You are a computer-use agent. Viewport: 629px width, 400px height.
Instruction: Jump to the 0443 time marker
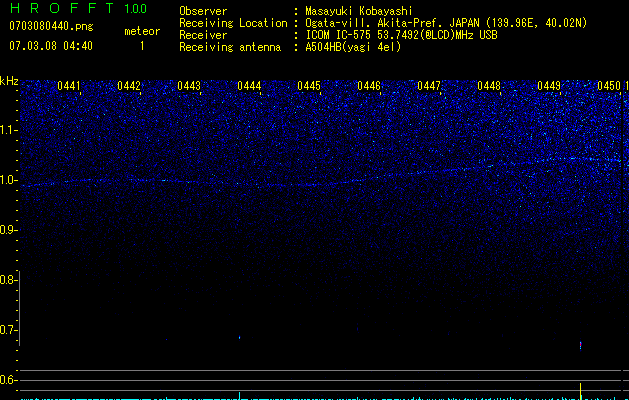click(189, 87)
